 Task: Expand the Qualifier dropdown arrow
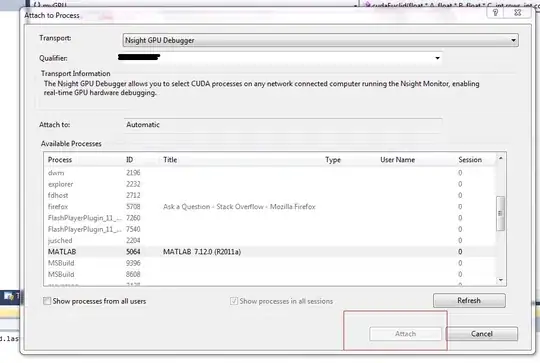pyautogui.click(x=437, y=58)
